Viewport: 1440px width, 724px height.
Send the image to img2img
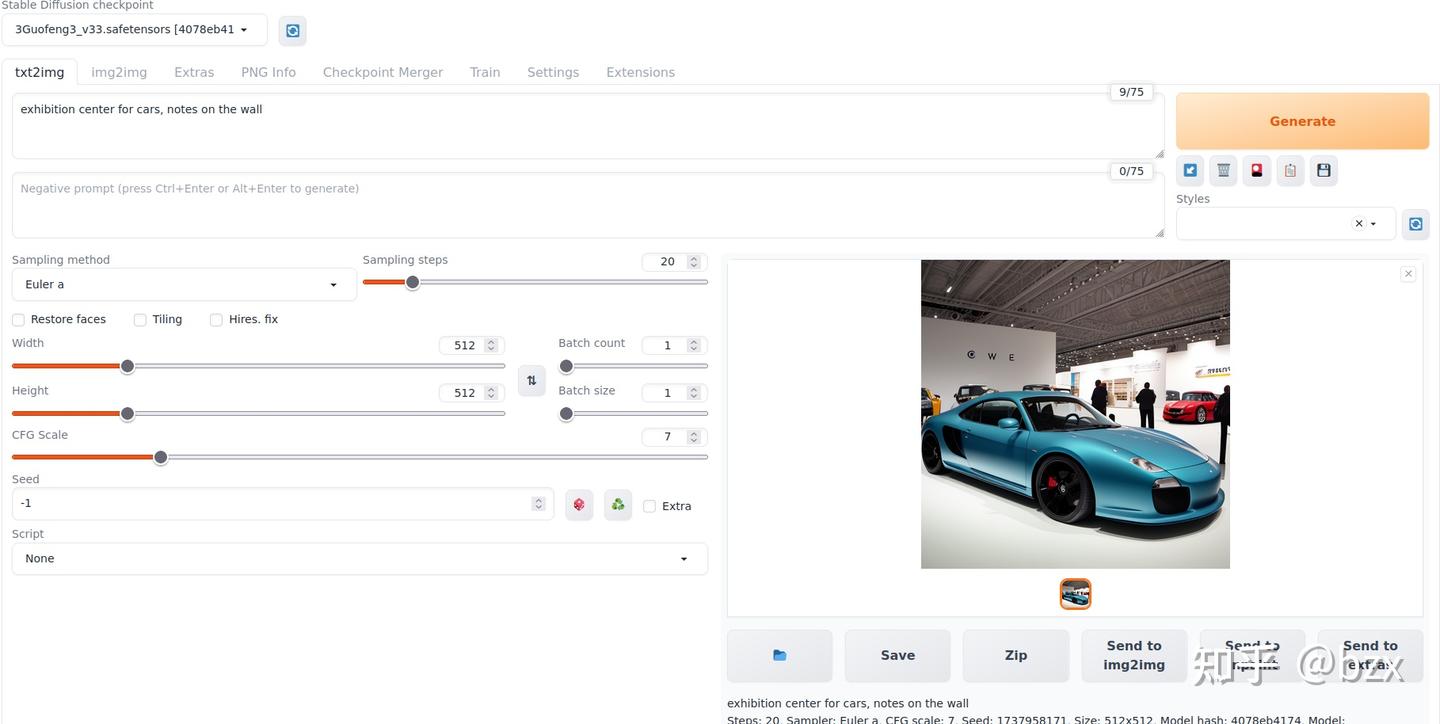[x=1134, y=655]
